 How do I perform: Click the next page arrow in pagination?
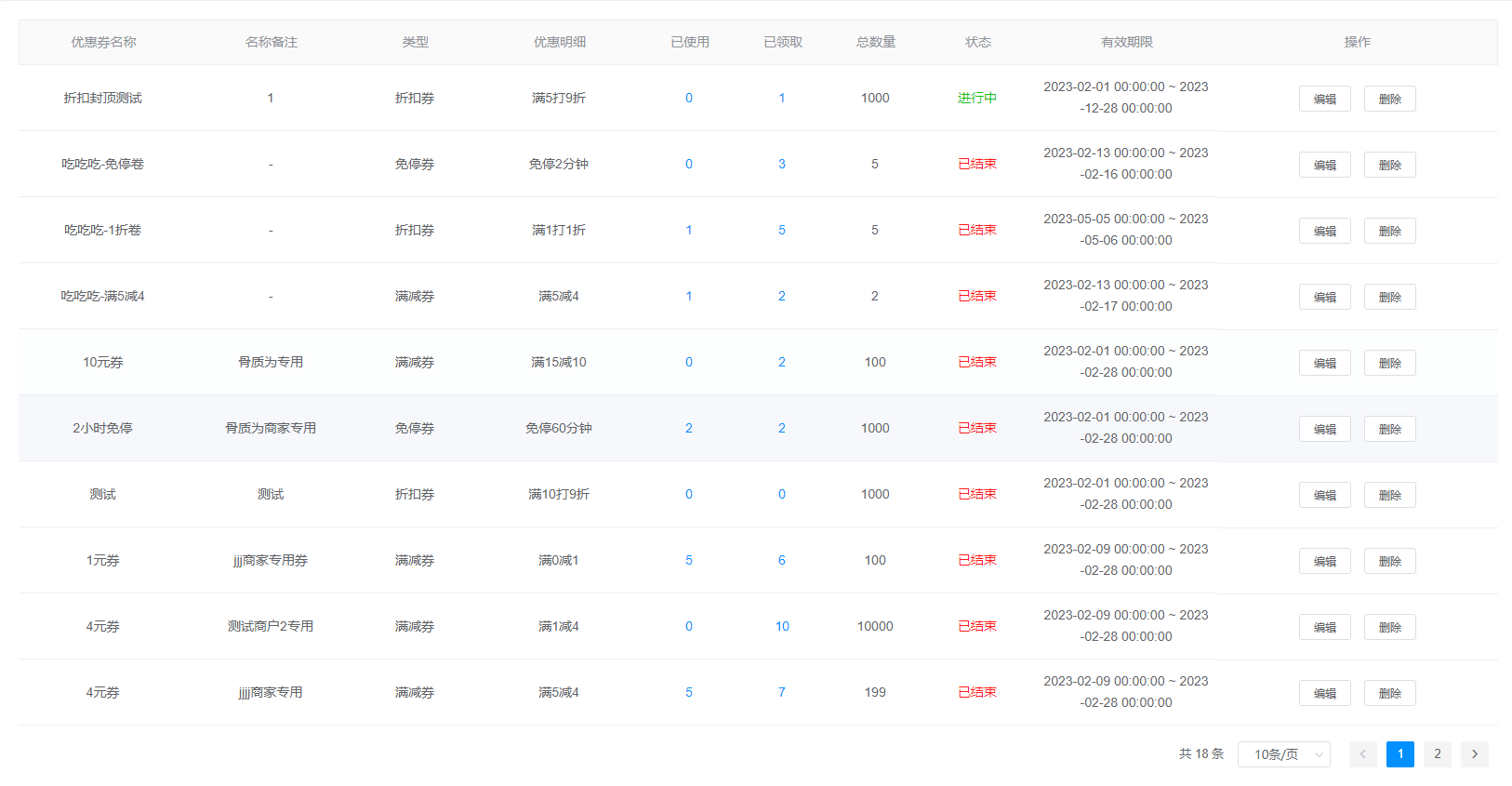click(x=1474, y=754)
